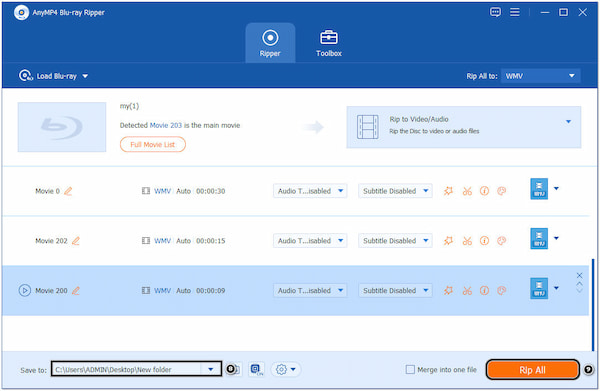
Task: Open the scissors cut tool for Movie 202
Action: 467,241
